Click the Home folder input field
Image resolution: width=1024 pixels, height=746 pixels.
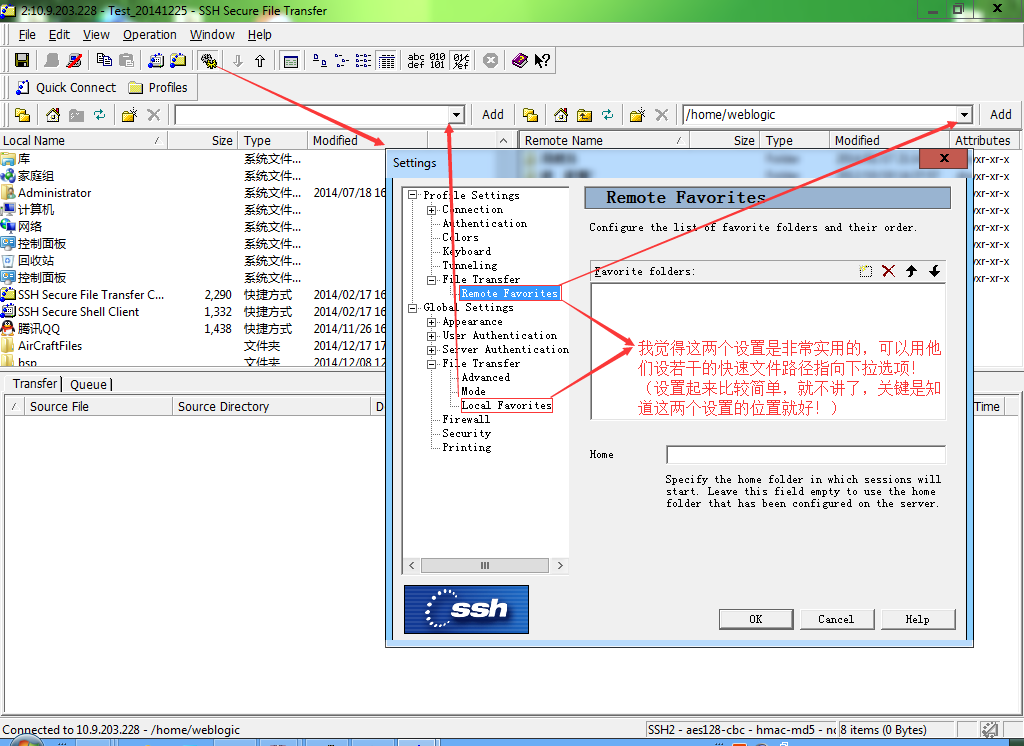click(x=806, y=455)
